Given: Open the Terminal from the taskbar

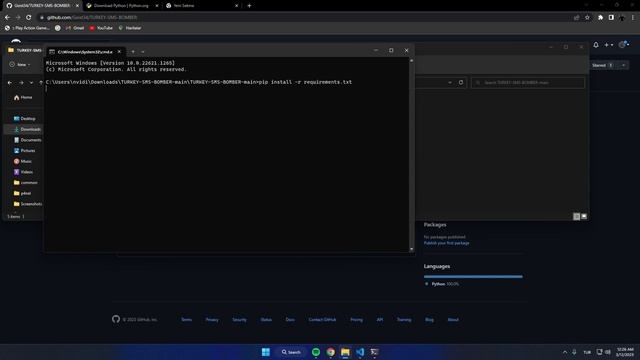Looking at the screenshot, I should click(x=375, y=352).
